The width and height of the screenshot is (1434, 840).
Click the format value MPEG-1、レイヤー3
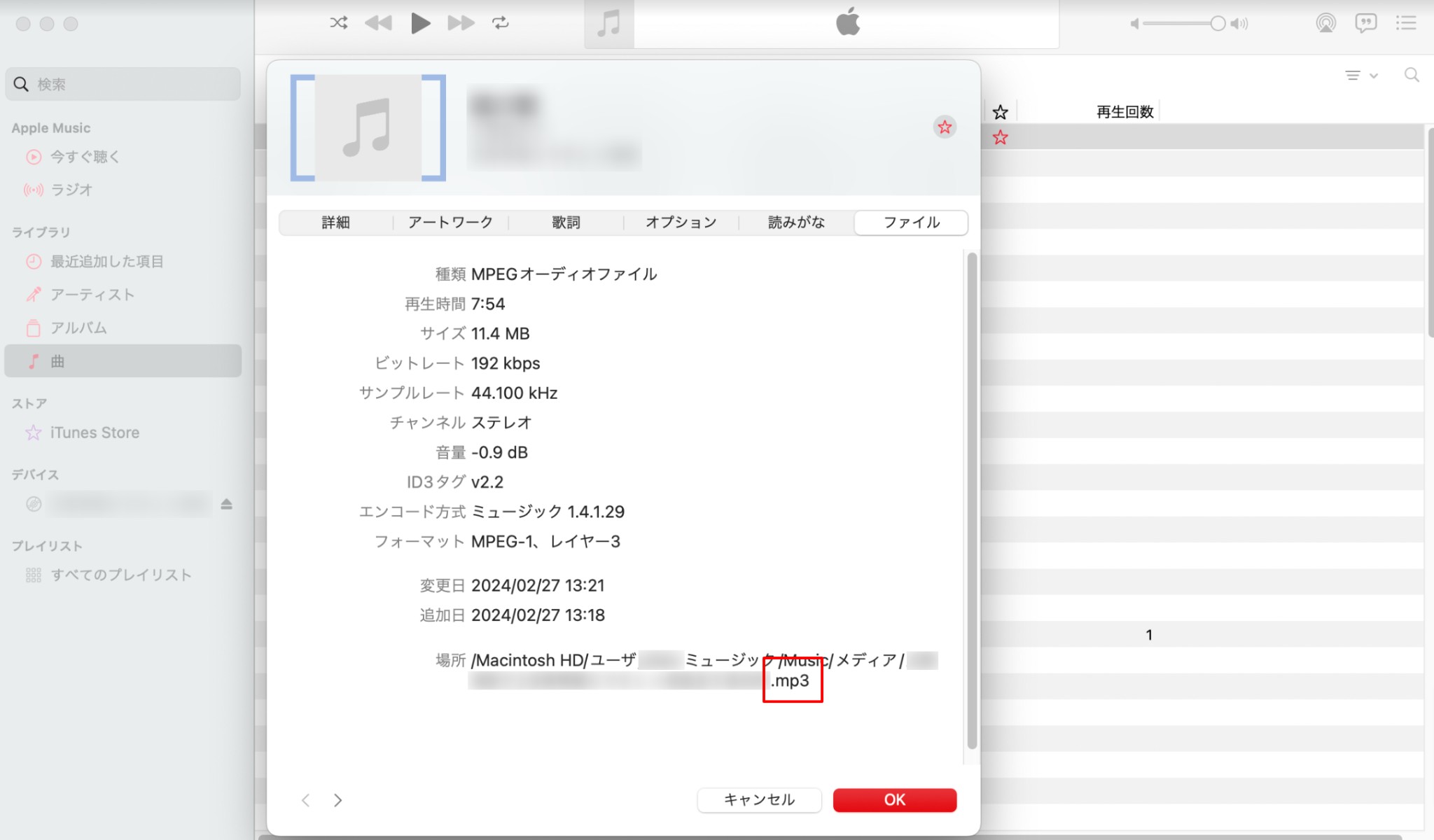(546, 542)
